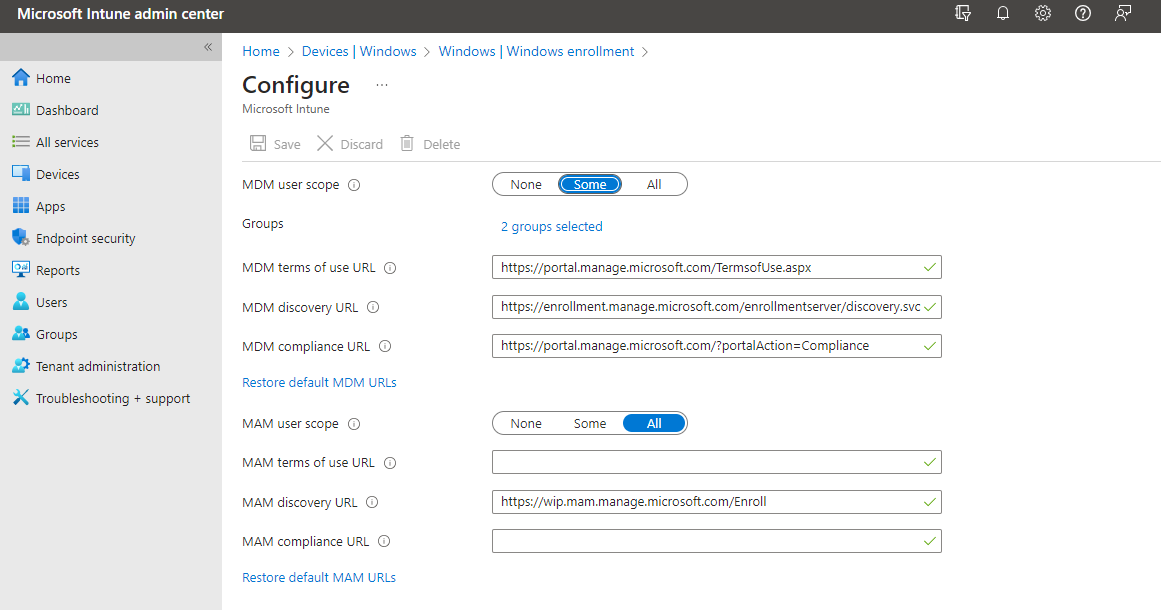Click the MAM compliance URL field
Viewport: 1161px width, 610px height.
(x=716, y=541)
